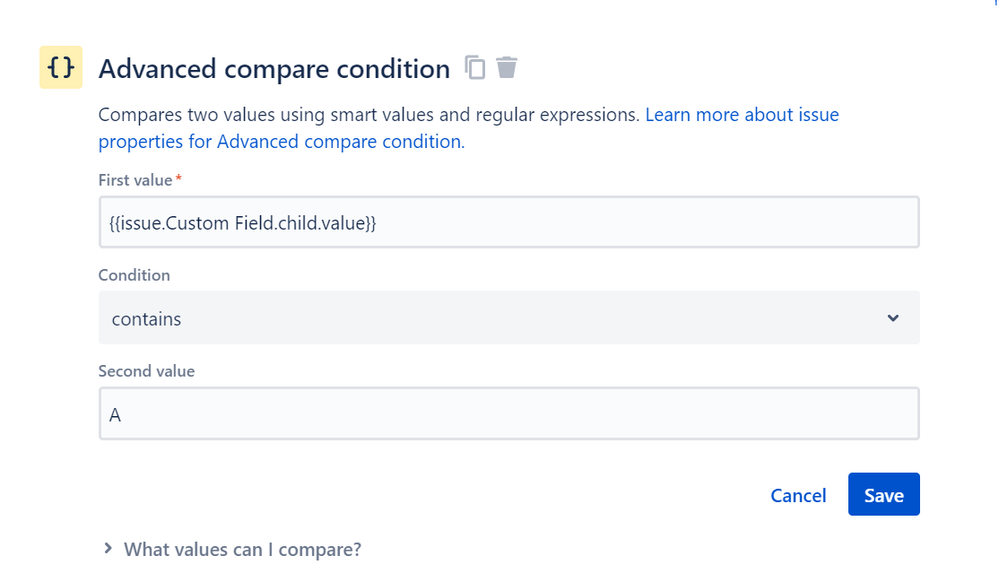
Task: Duplicate the condition using the copy icon
Action: (x=475, y=68)
